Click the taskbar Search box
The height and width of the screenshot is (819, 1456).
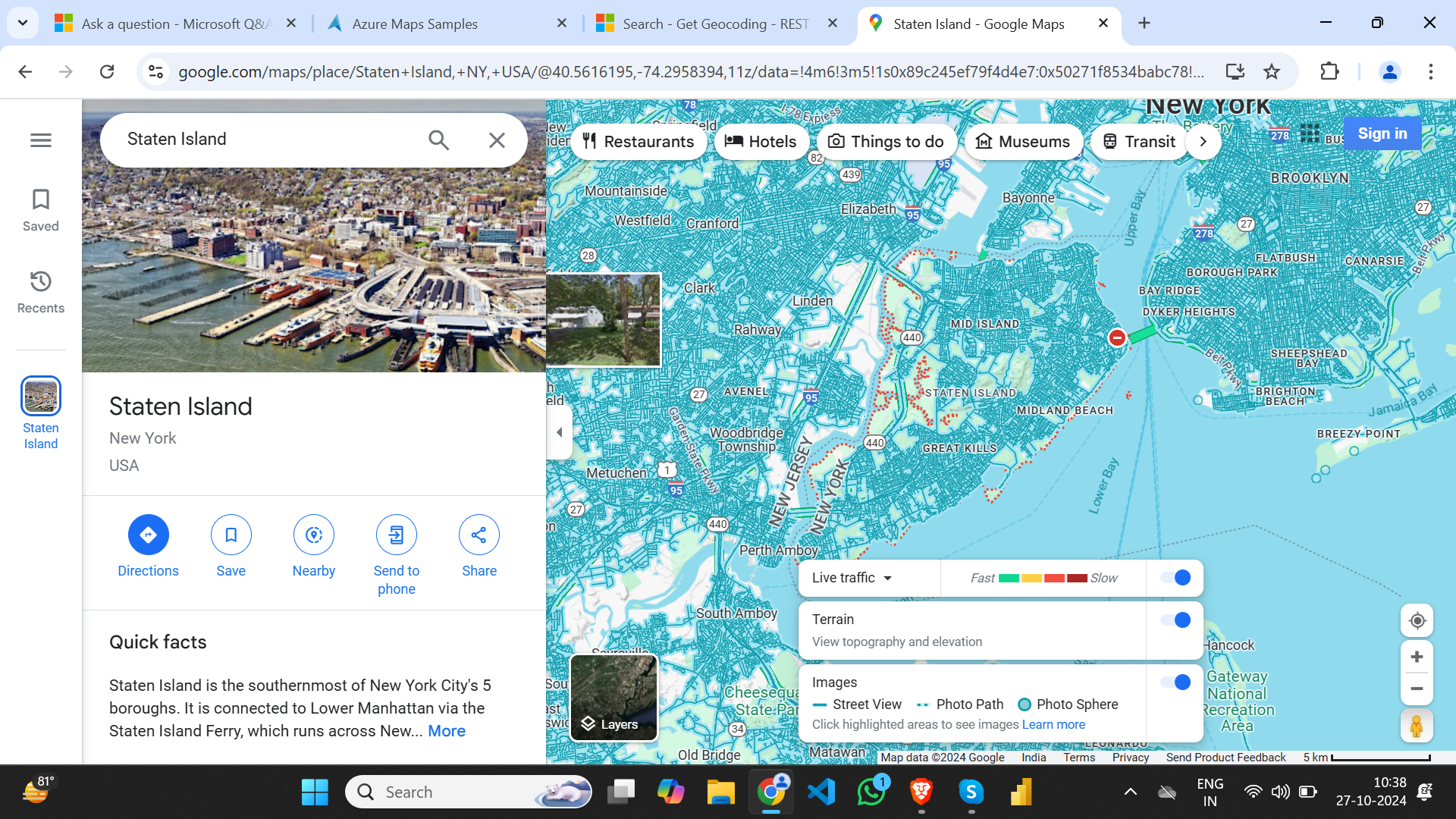(469, 792)
